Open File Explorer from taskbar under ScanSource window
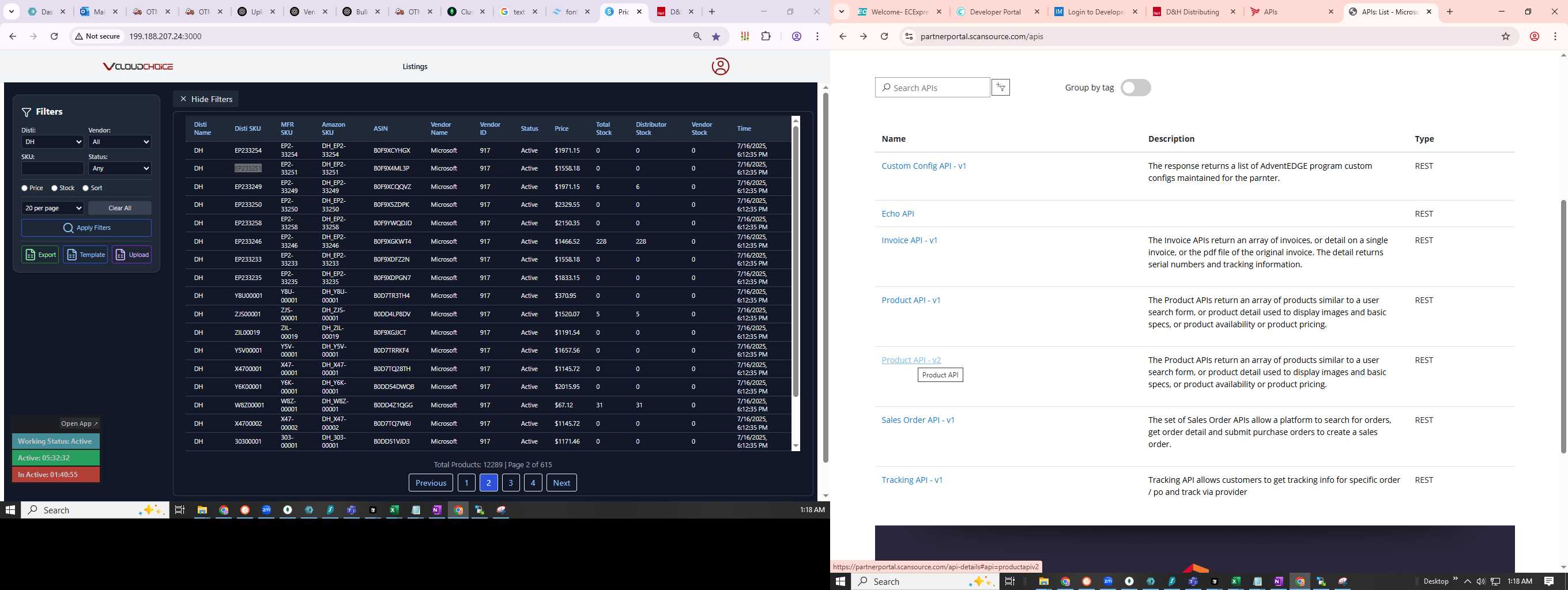The image size is (1568, 590). pyautogui.click(x=1043, y=581)
